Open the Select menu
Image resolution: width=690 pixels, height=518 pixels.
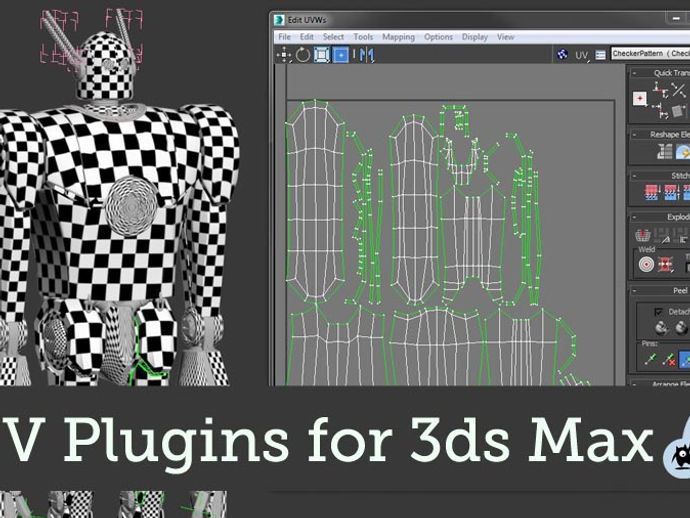(333, 37)
